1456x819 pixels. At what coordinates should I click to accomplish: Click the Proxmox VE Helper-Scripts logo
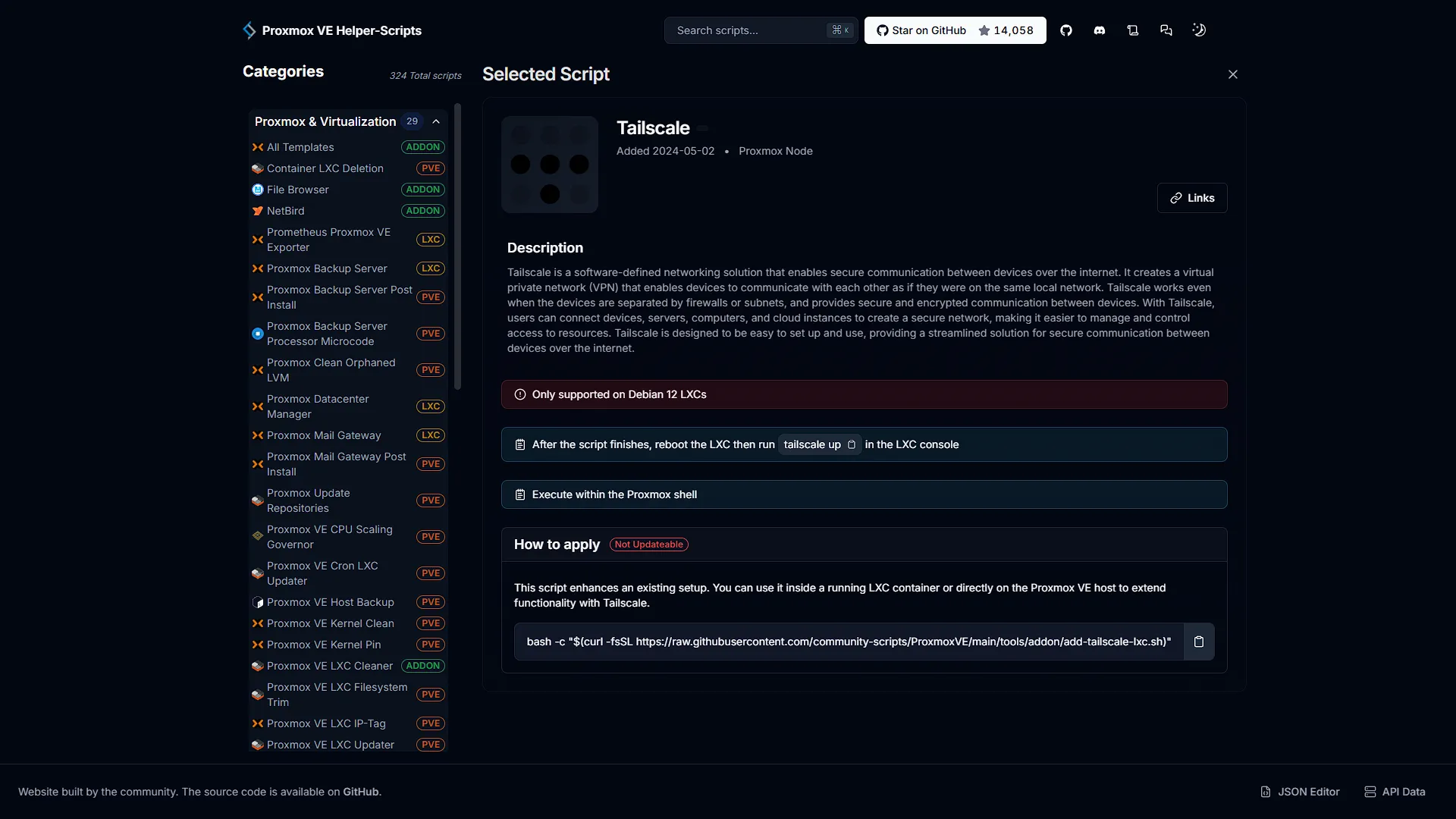pos(331,30)
